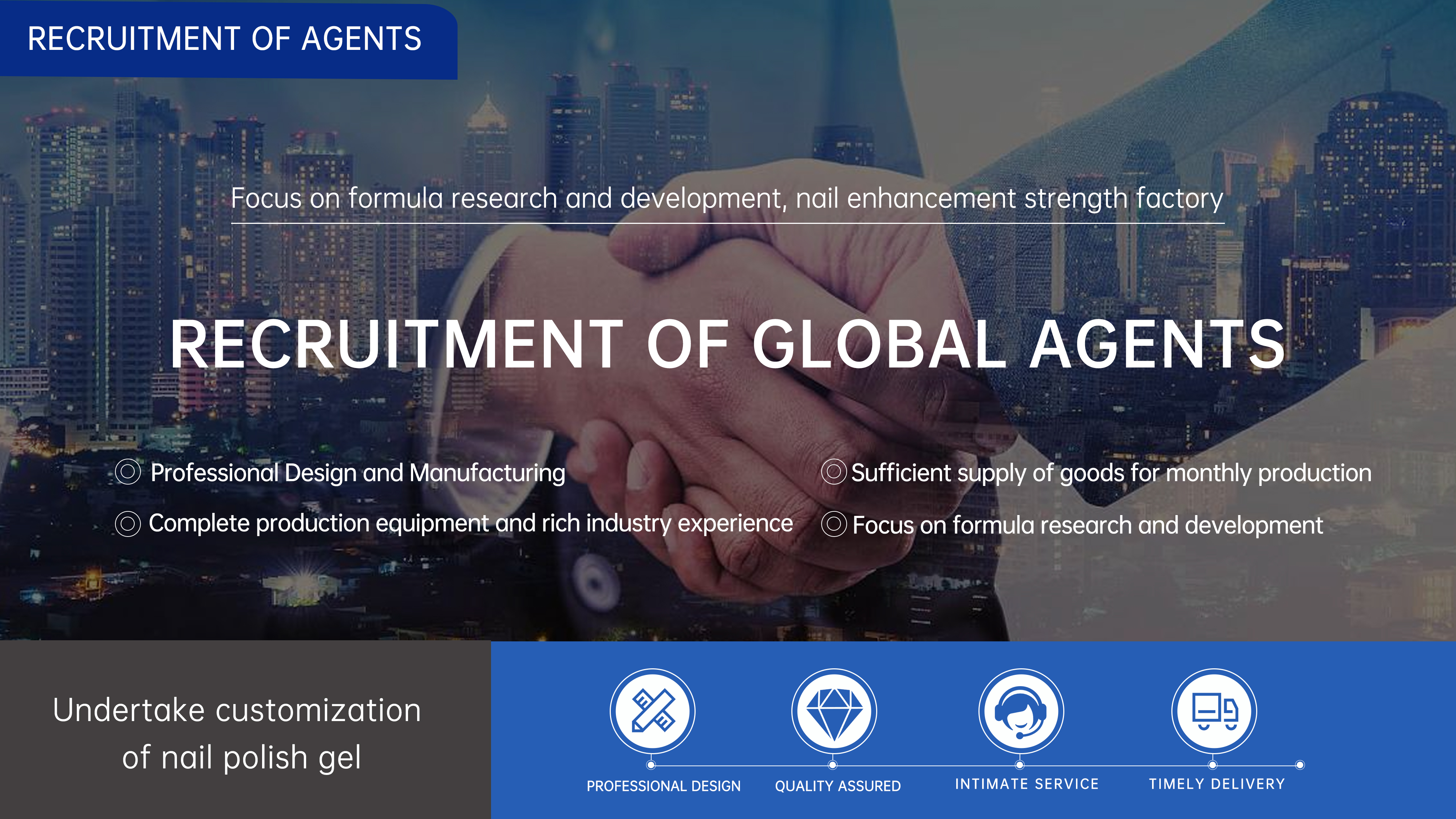The image size is (1456, 819).
Task: Click the Professional Design pencil-ruler icon
Action: click(x=652, y=711)
